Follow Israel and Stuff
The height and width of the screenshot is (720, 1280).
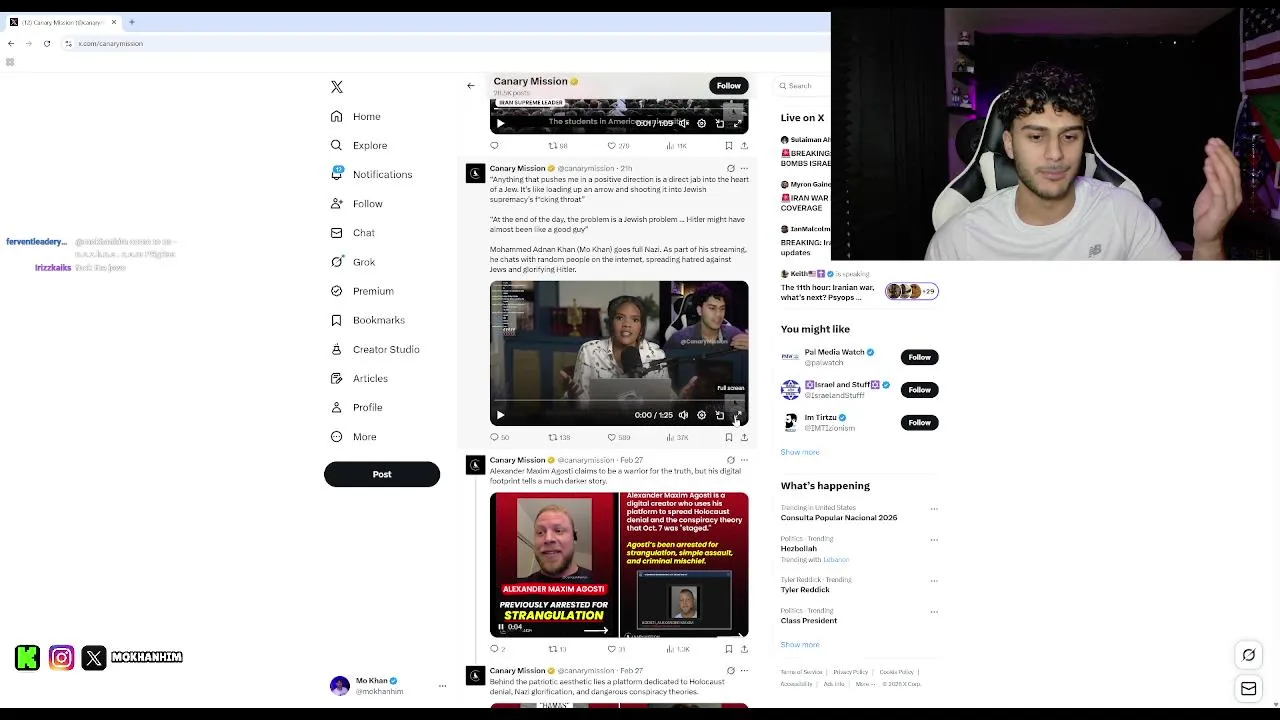coord(919,390)
